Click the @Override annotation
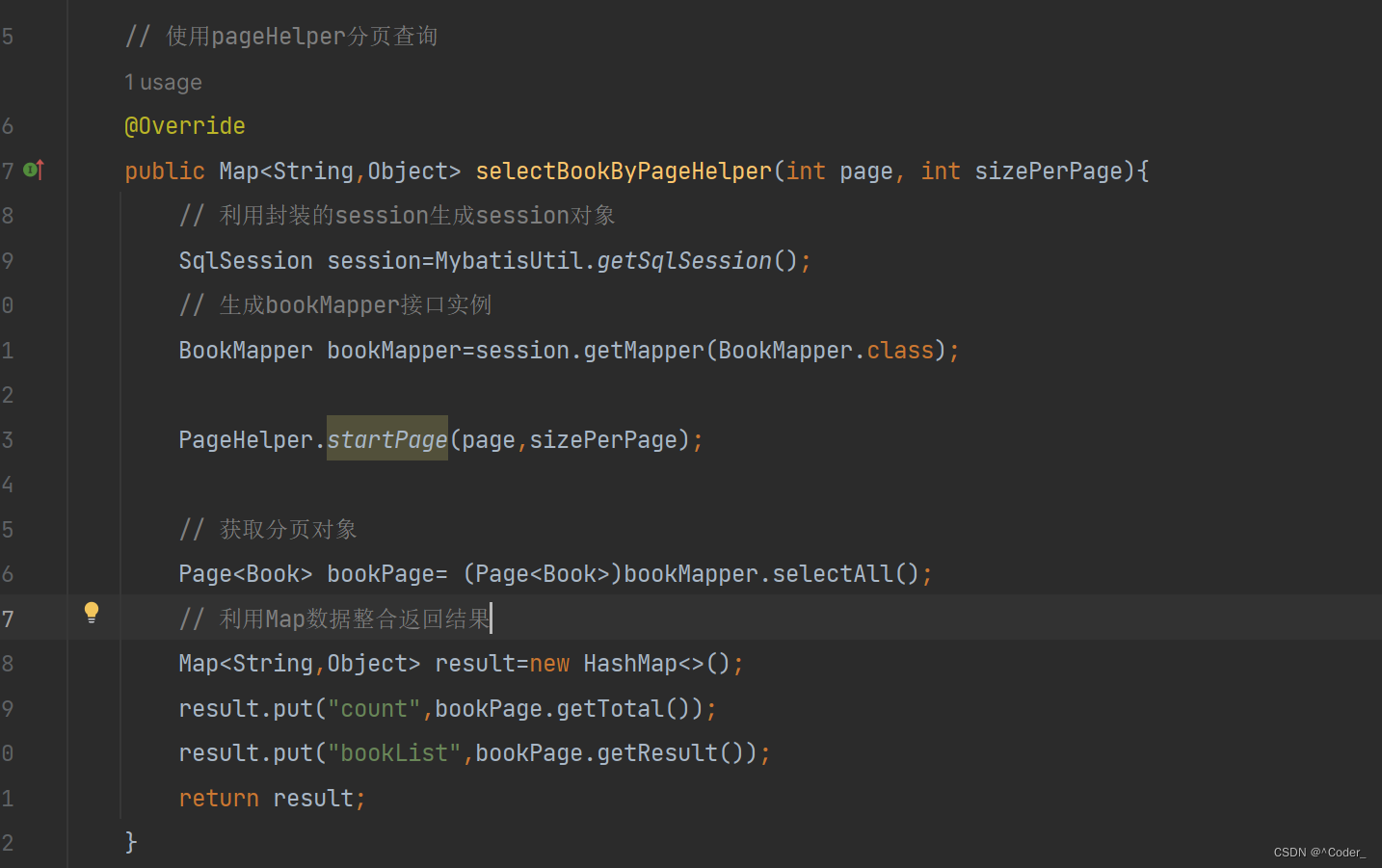1382x868 pixels. click(185, 126)
